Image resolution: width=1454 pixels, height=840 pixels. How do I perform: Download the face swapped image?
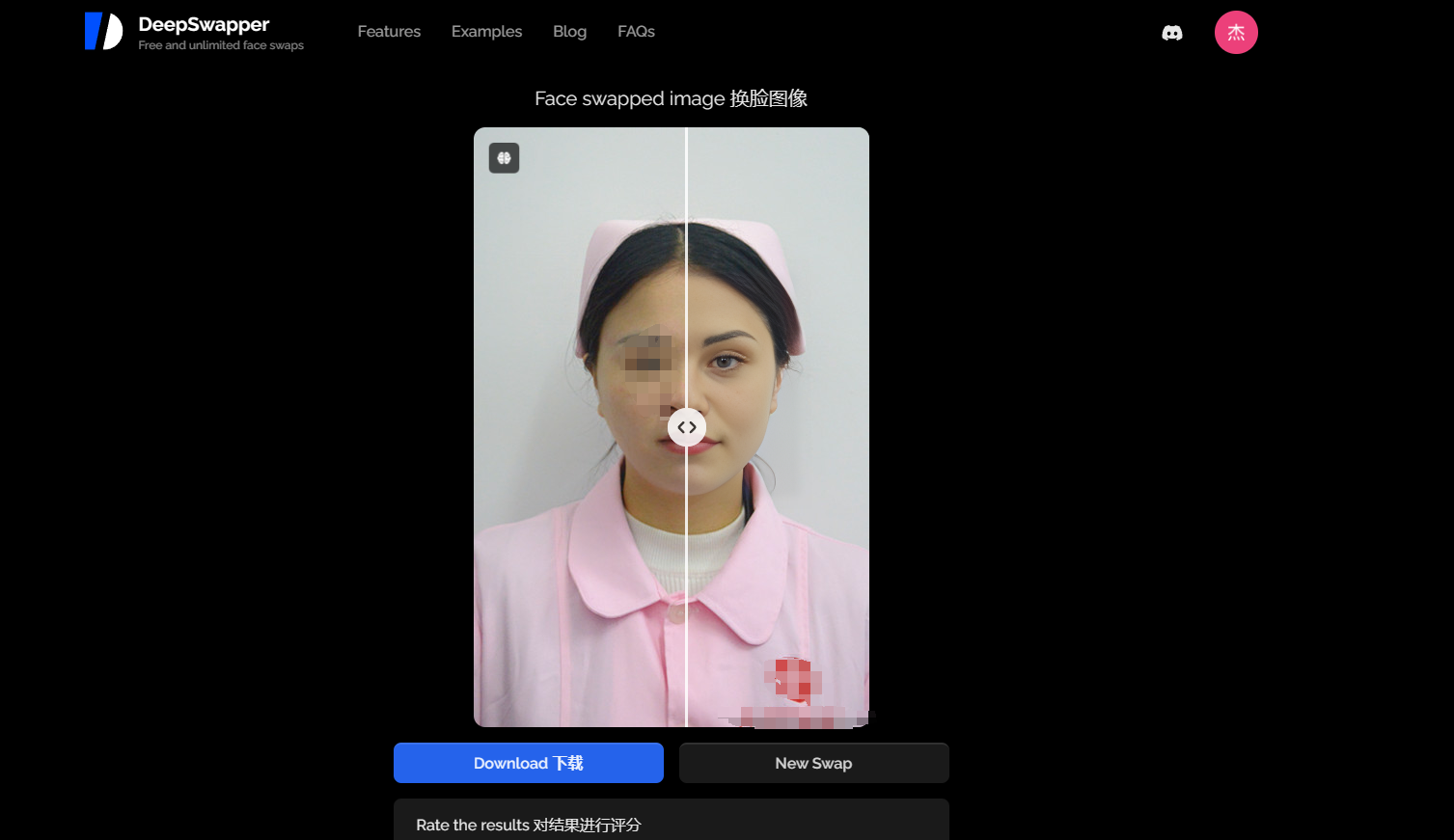(x=529, y=763)
